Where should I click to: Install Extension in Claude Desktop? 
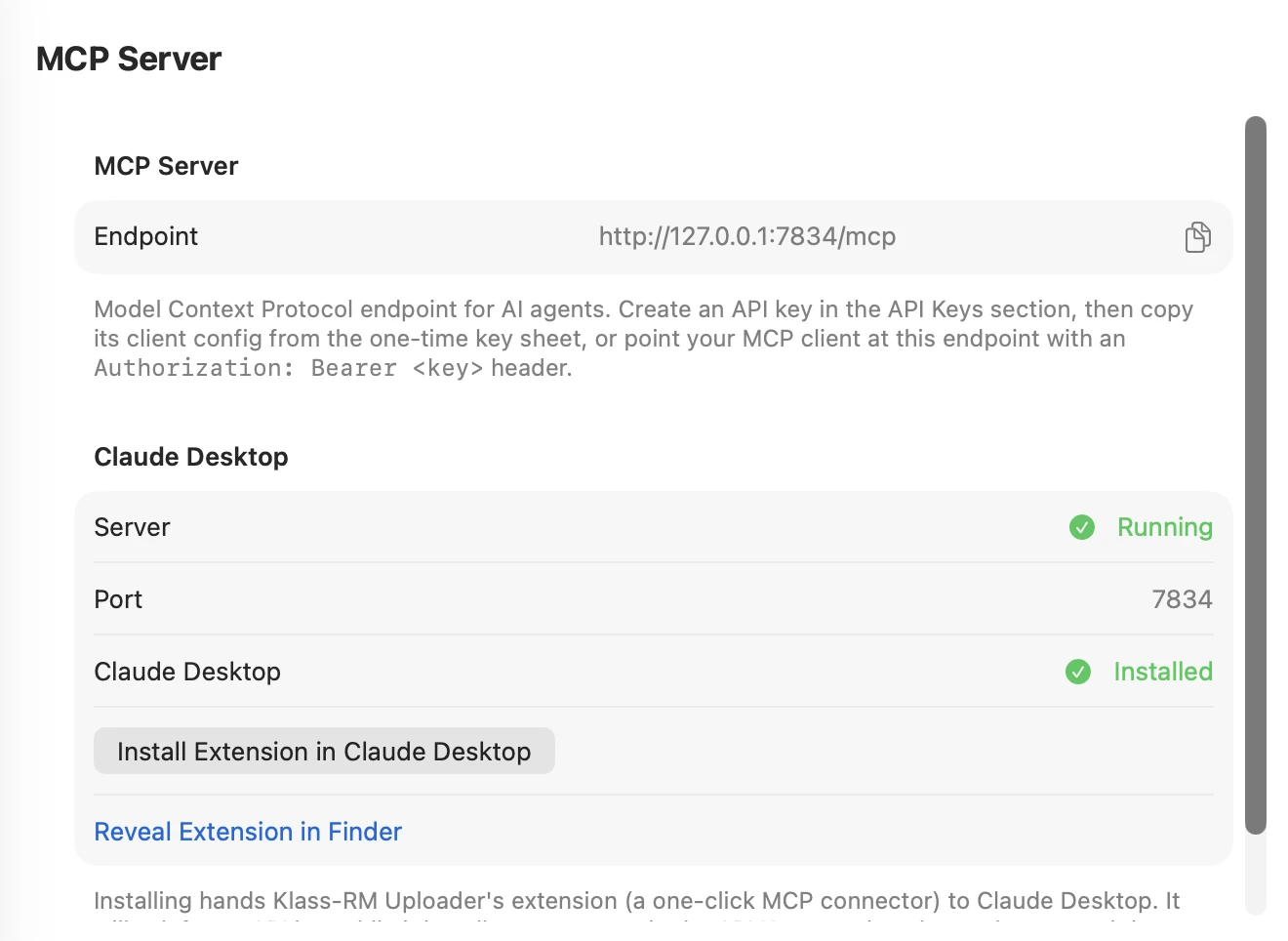click(324, 751)
